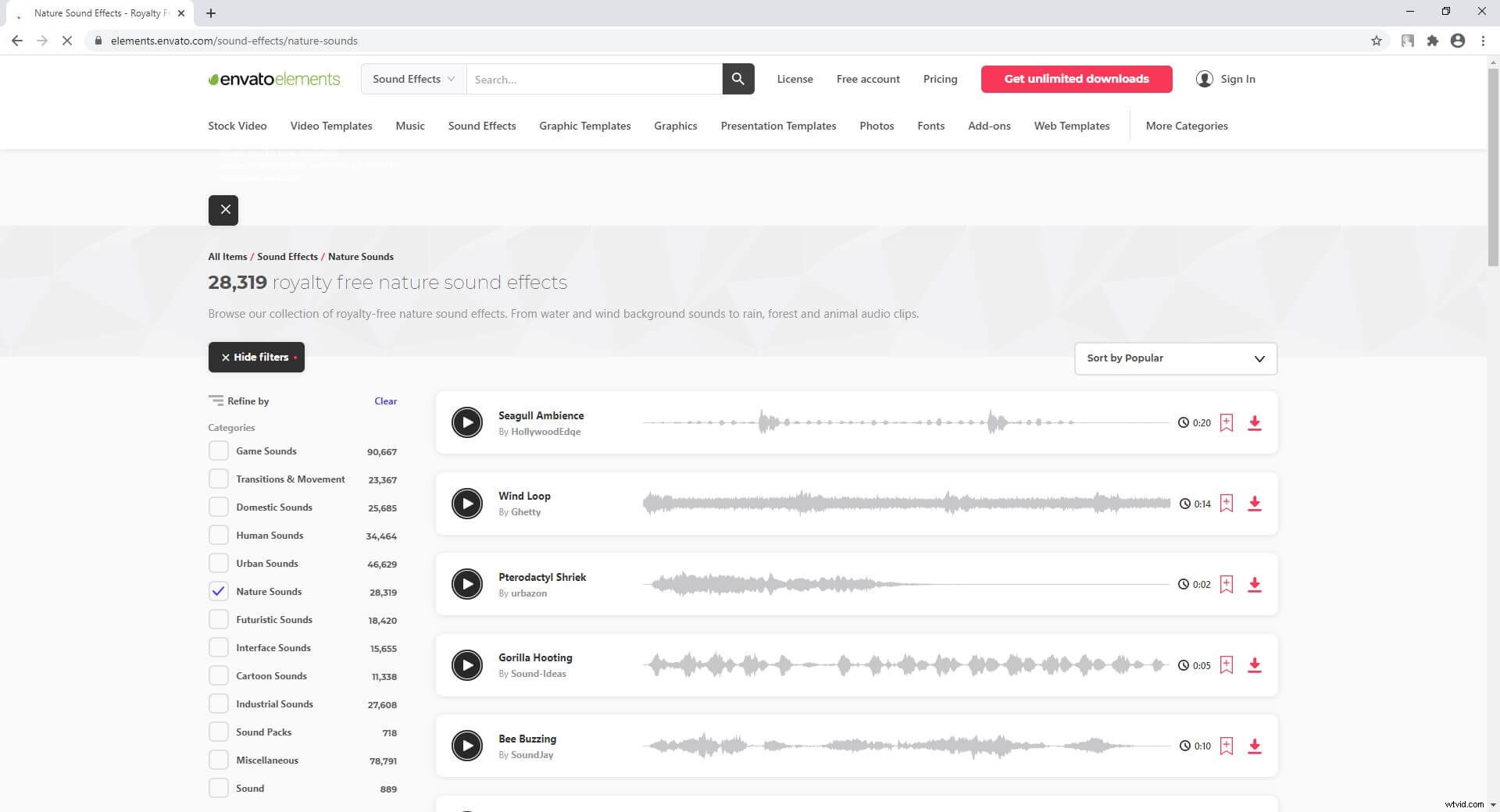Viewport: 1500px width, 812px height.
Task: Seek within the Wind Loop waveform
Action: coord(906,504)
